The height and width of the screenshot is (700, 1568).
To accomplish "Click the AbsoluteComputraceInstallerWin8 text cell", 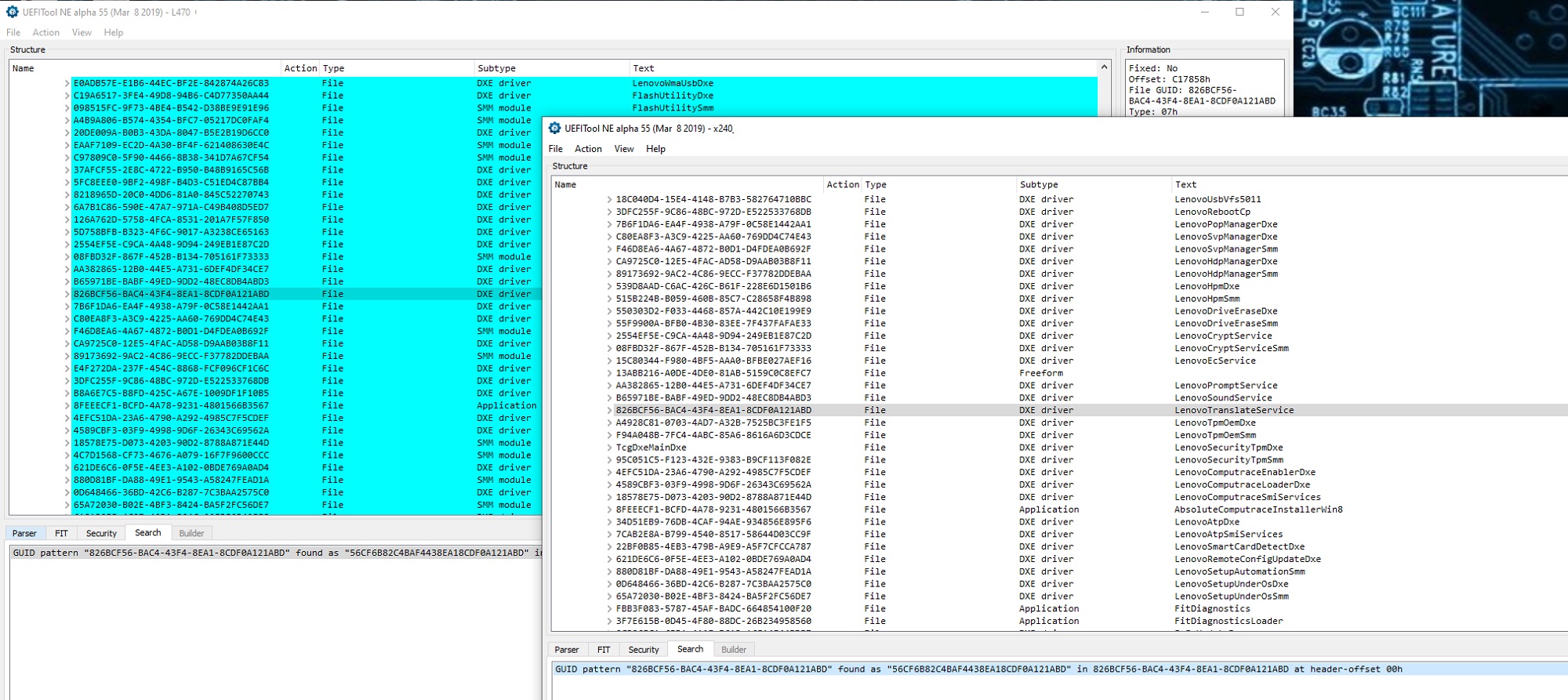I will coord(1258,510).
